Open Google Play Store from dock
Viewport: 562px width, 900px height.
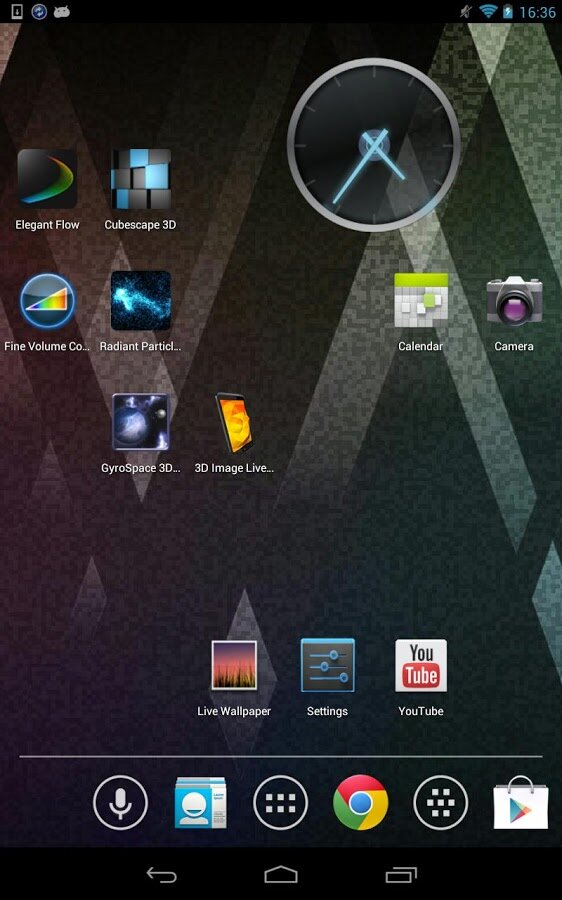tap(521, 802)
